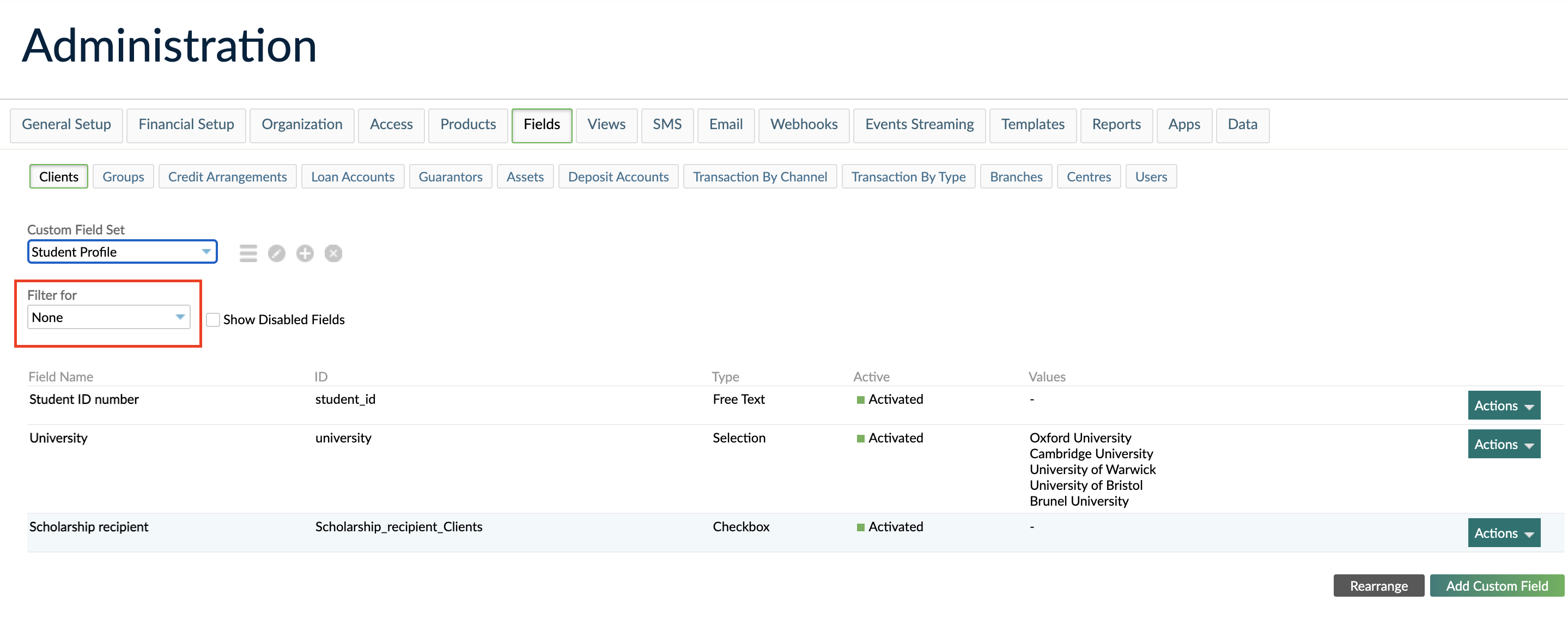Switch to the Guarantors subtab
This screenshot has height=643, width=1568.
point(451,176)
